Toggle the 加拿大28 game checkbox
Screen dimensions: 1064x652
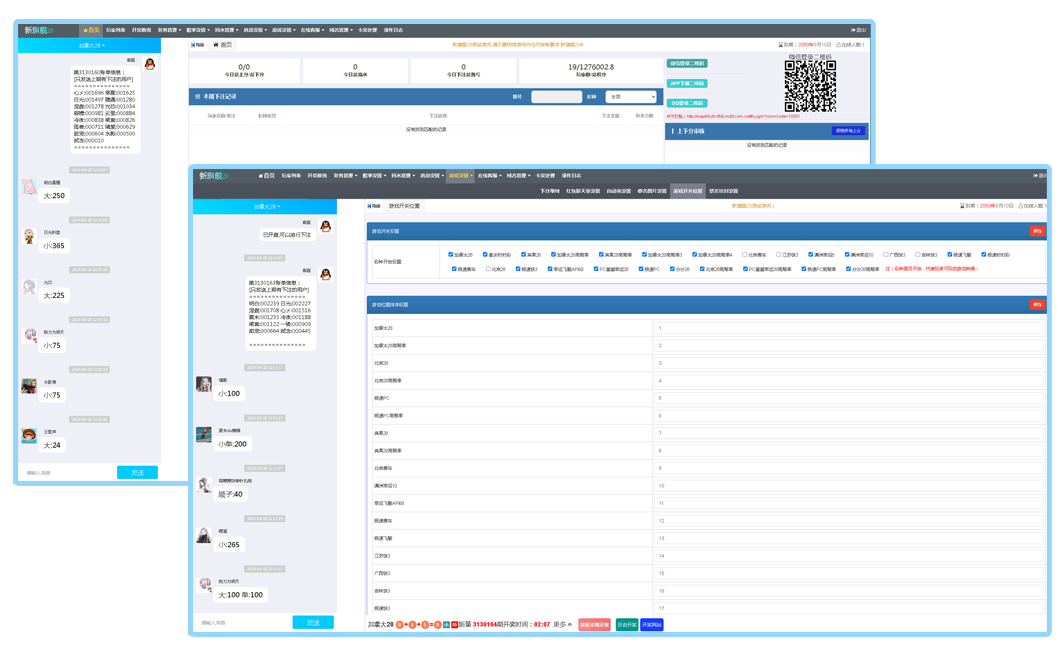451,254
